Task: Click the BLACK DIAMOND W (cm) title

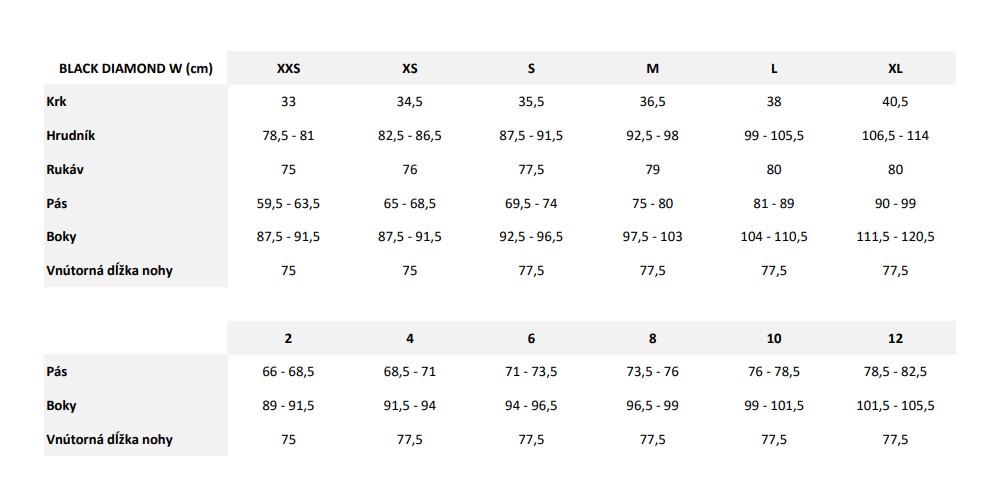Action: coord(135,68)
